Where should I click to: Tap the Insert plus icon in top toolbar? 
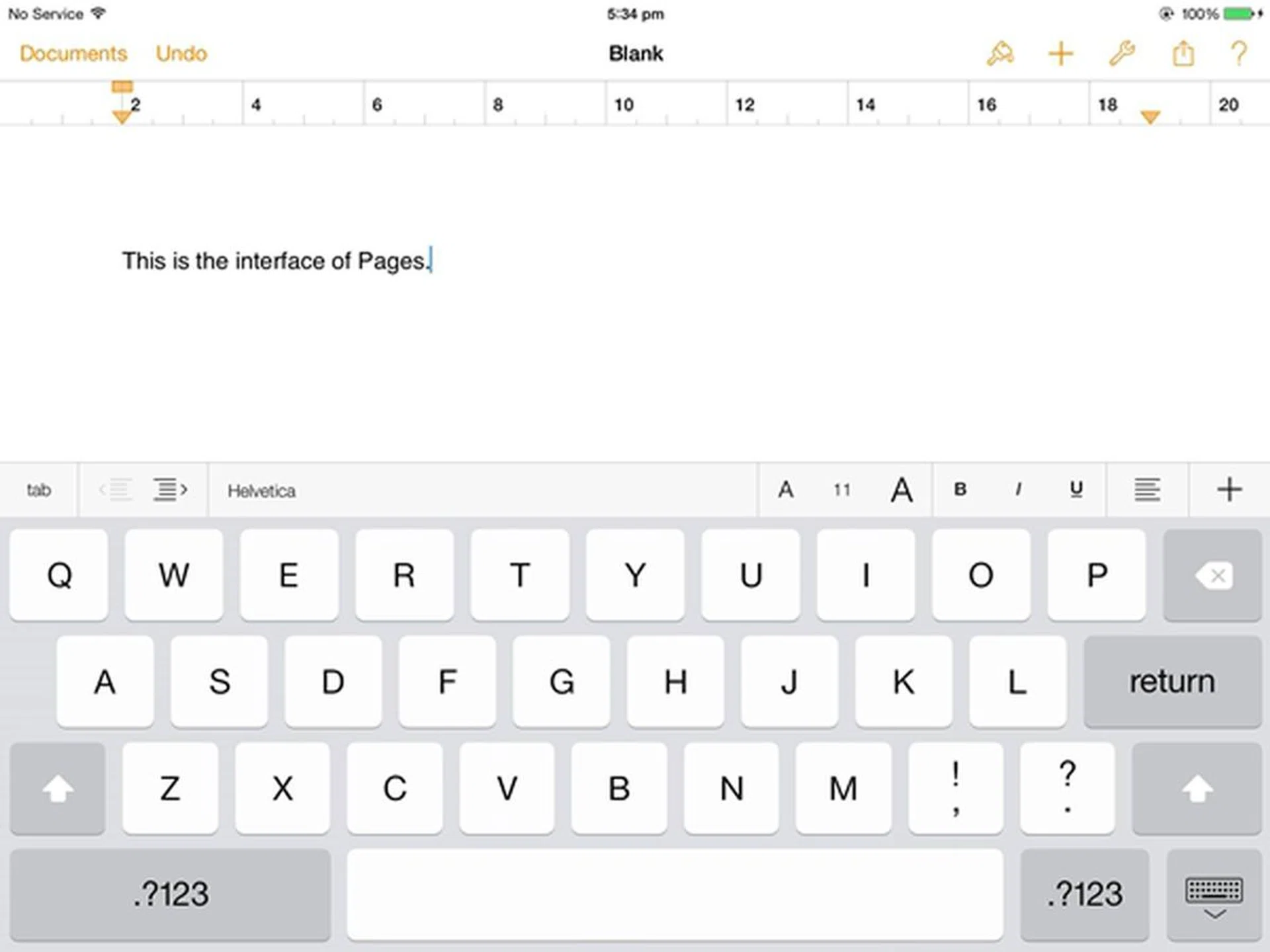[1059, 54]
